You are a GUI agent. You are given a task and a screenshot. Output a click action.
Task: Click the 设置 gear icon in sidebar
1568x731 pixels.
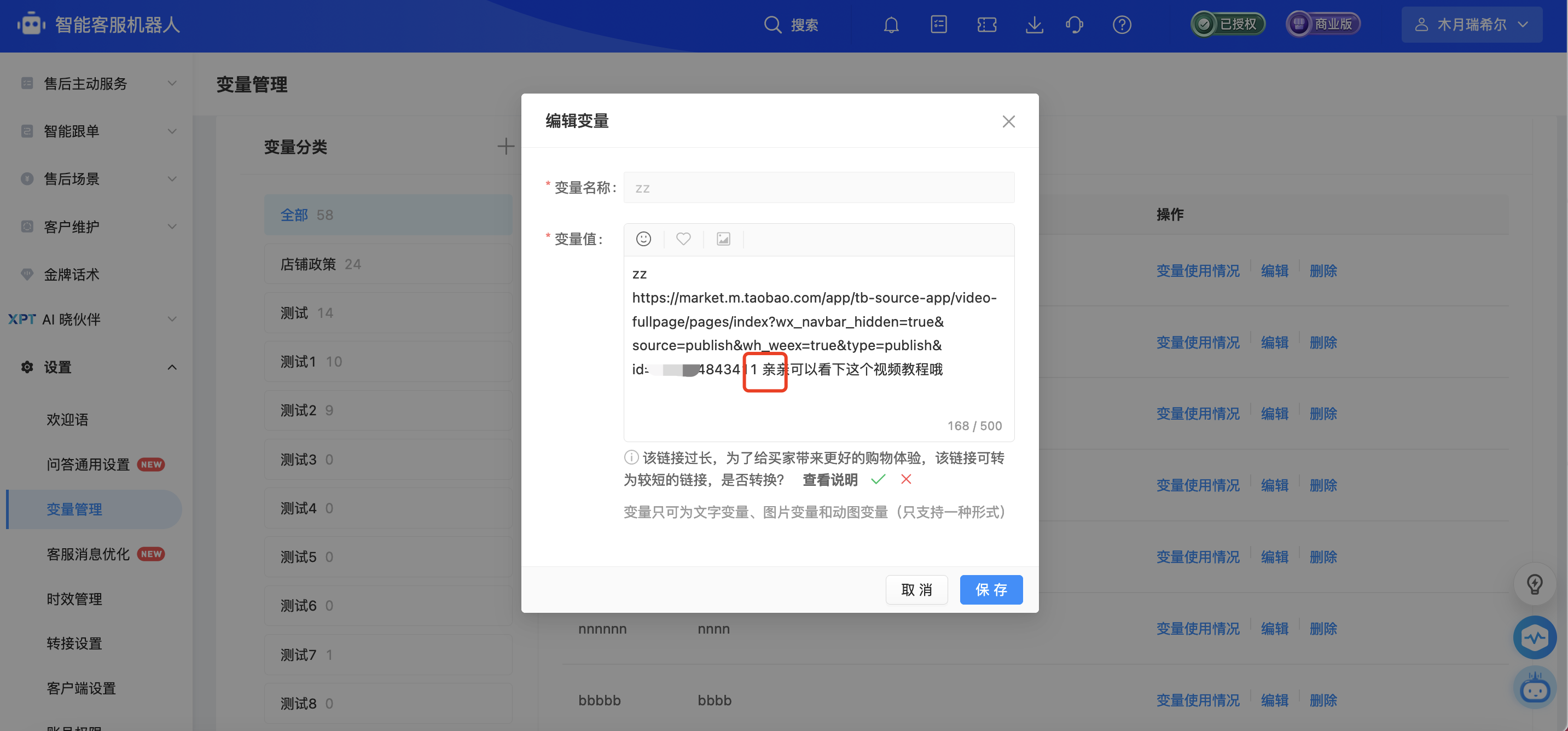(27, 367)
